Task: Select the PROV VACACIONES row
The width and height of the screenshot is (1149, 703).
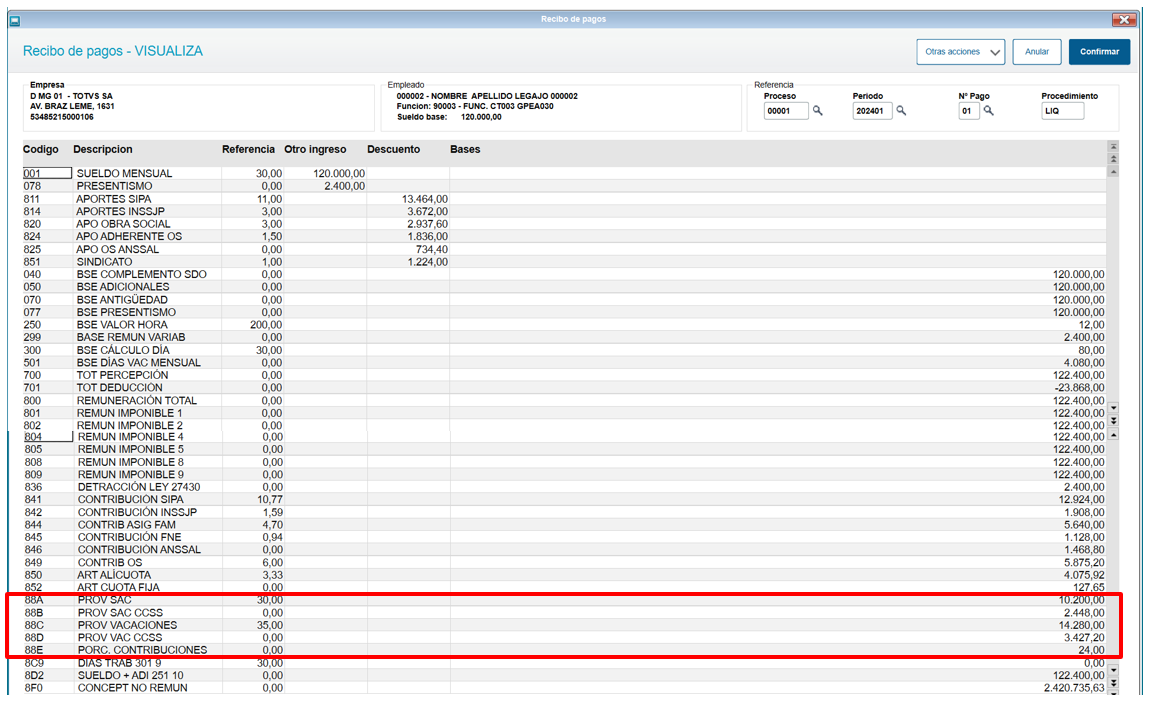Action: click(x=564, y=625)
